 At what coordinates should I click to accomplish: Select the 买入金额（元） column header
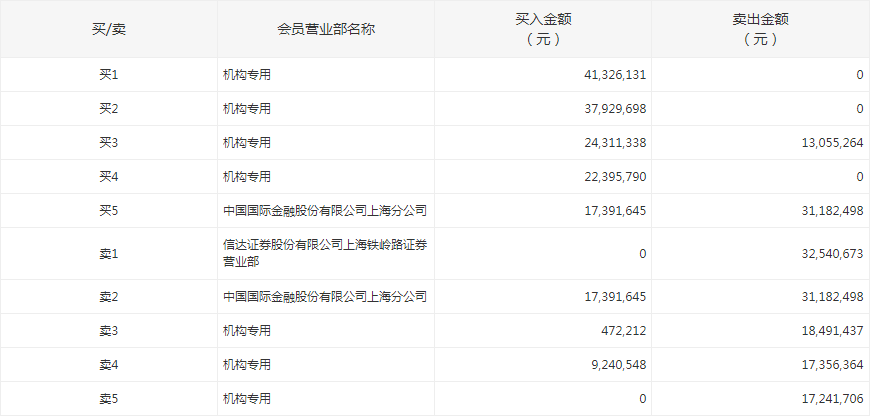pyautogui.click(x=543, y=29)
